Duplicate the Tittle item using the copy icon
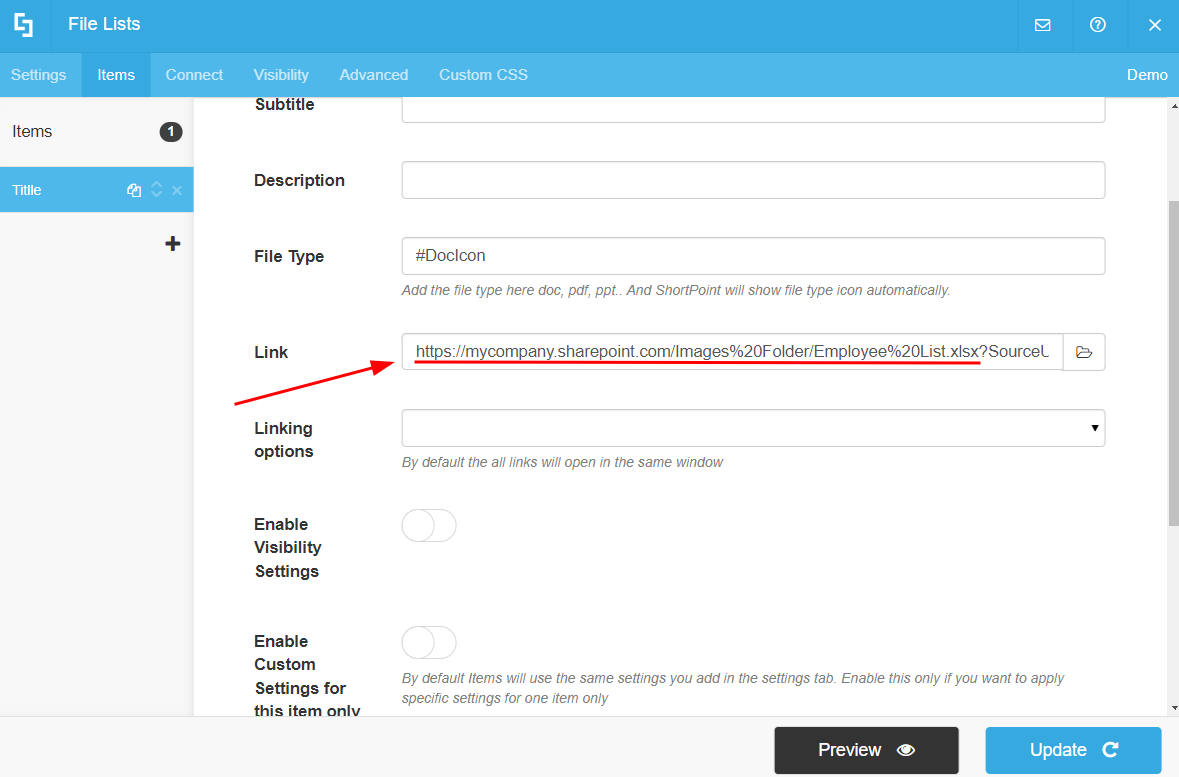 coord(135,189)
